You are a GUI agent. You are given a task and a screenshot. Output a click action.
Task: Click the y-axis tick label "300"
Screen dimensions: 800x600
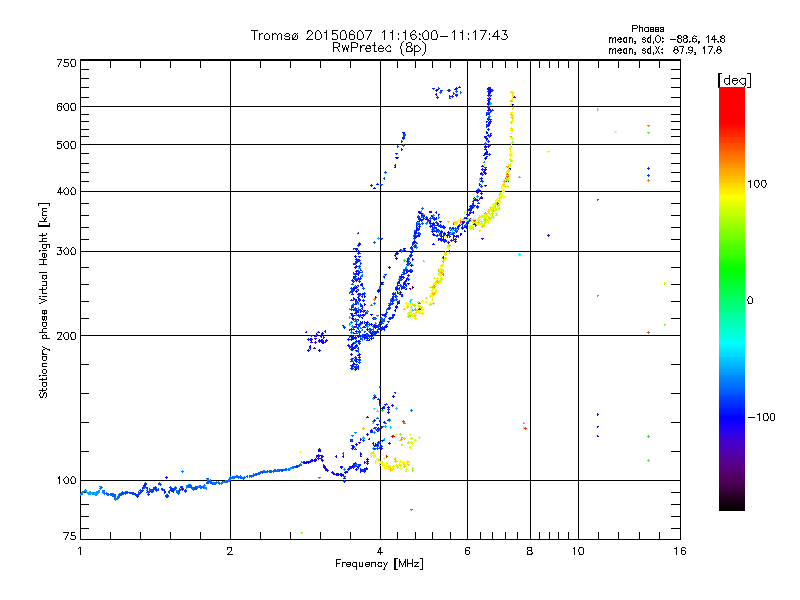(66, 252)
